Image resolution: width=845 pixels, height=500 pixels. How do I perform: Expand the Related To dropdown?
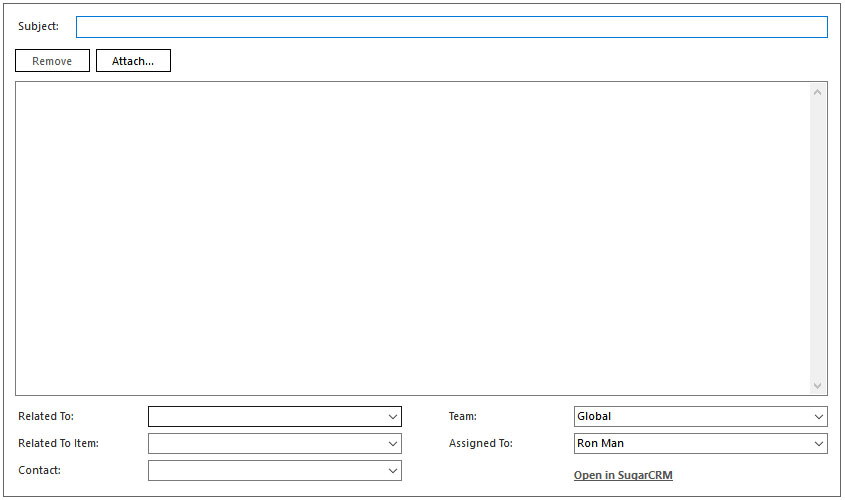391,417
